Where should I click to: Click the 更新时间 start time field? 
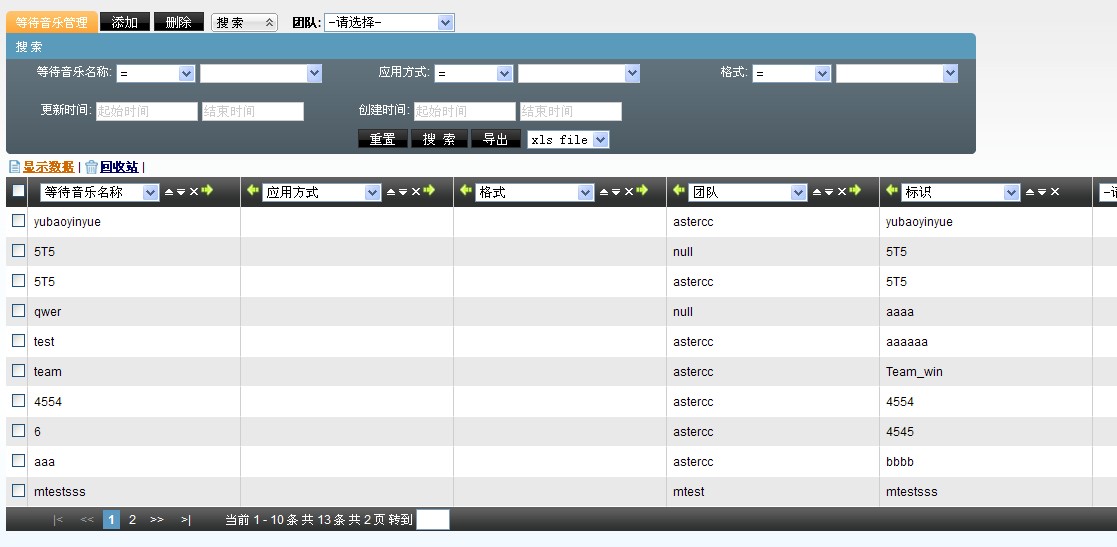(x=147, y=111)
